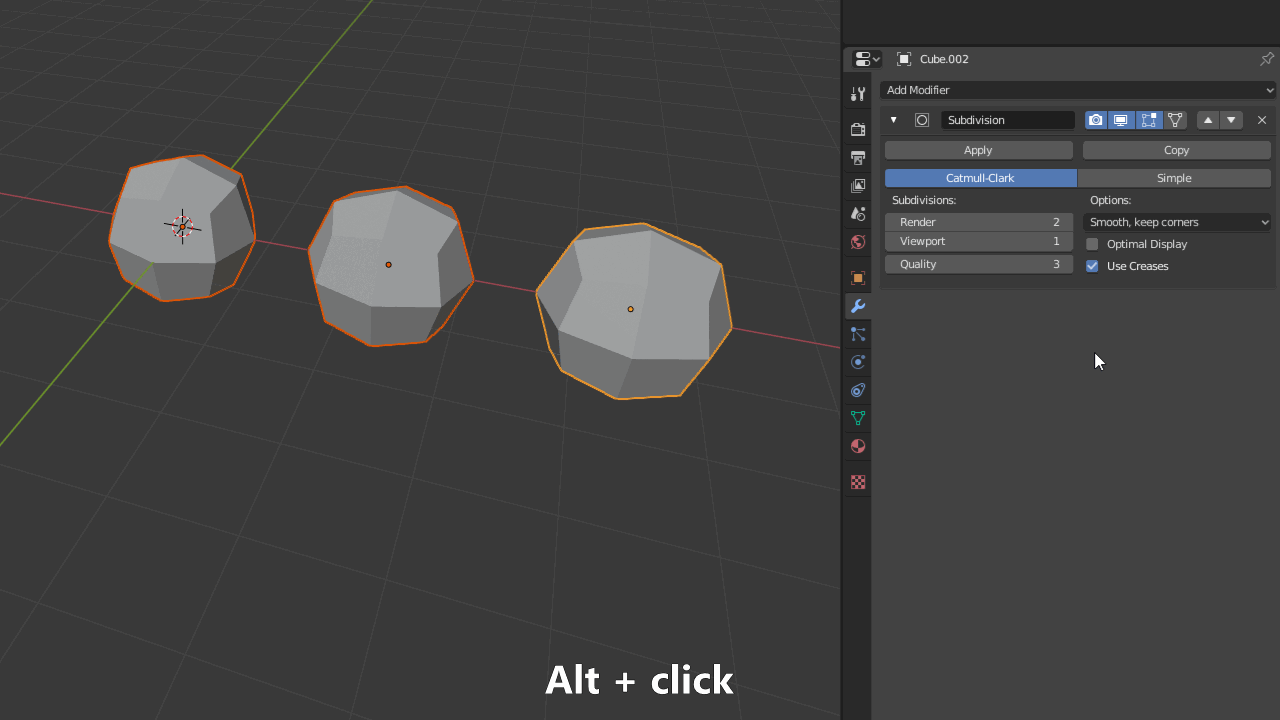
Task: Open the World properties tab
Action: [x=858, y=241]
